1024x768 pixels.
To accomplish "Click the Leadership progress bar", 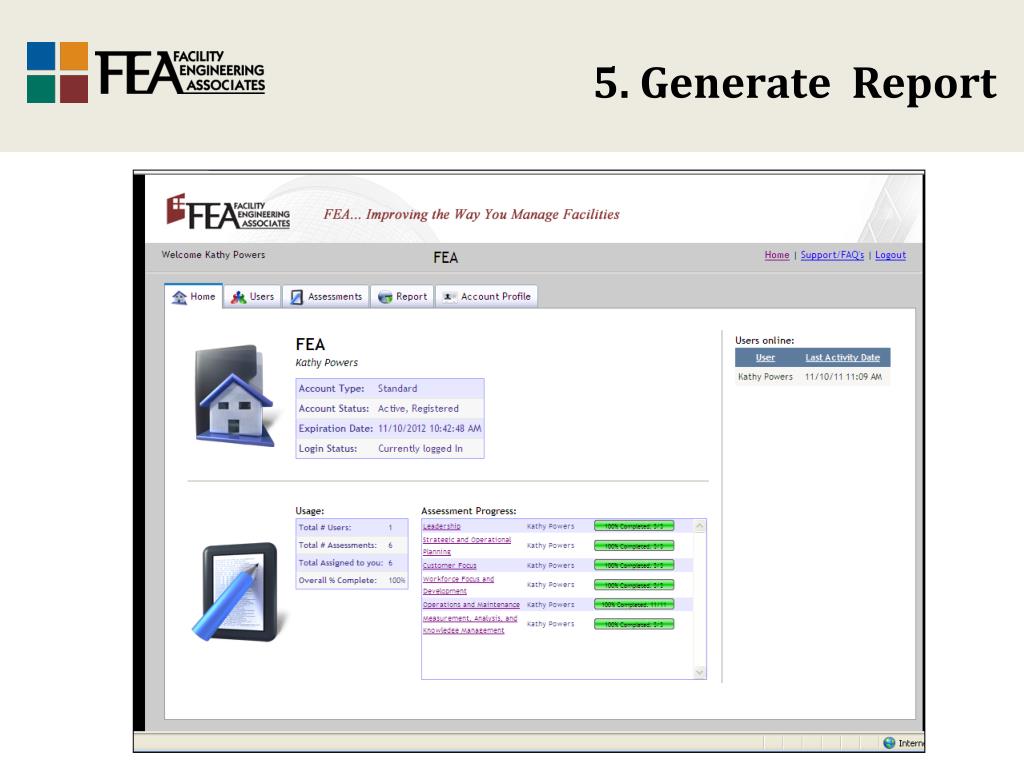I will [x=633, y=526].
